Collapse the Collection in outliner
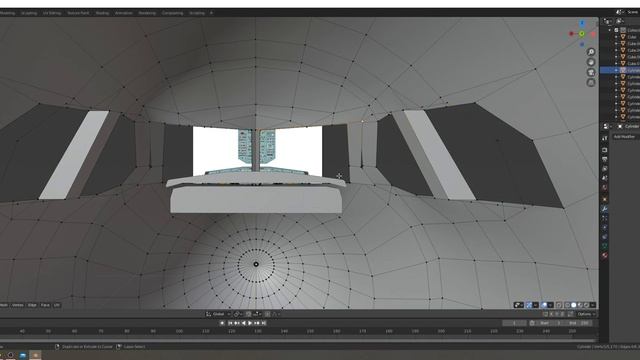Viewport: 640px width, 360px height. point(610,30)
